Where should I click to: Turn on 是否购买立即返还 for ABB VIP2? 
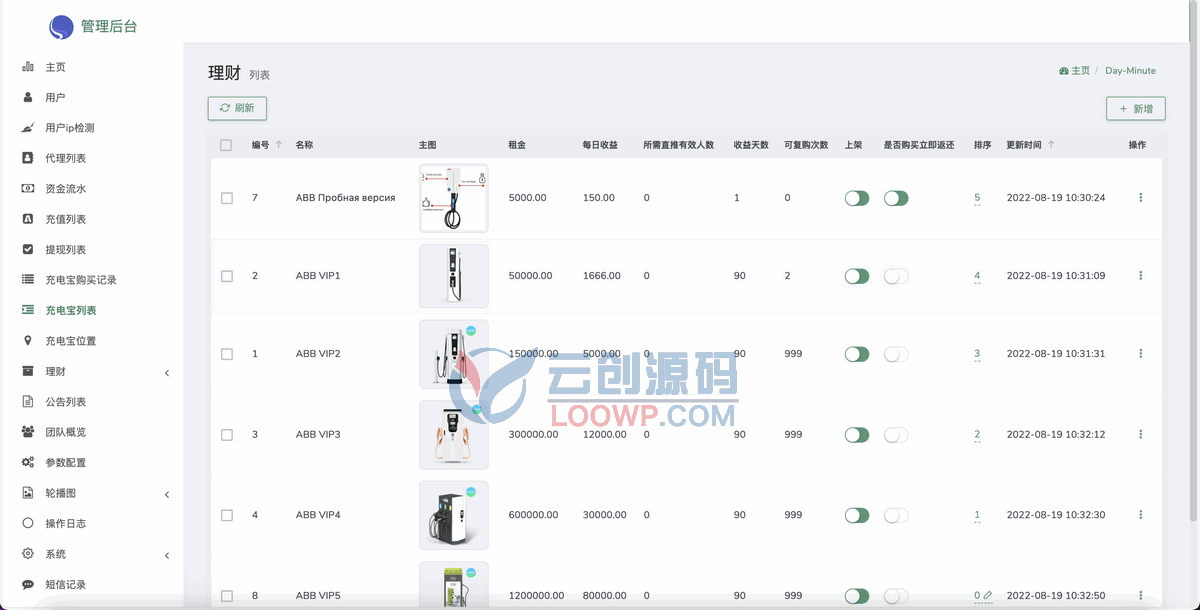896,354
